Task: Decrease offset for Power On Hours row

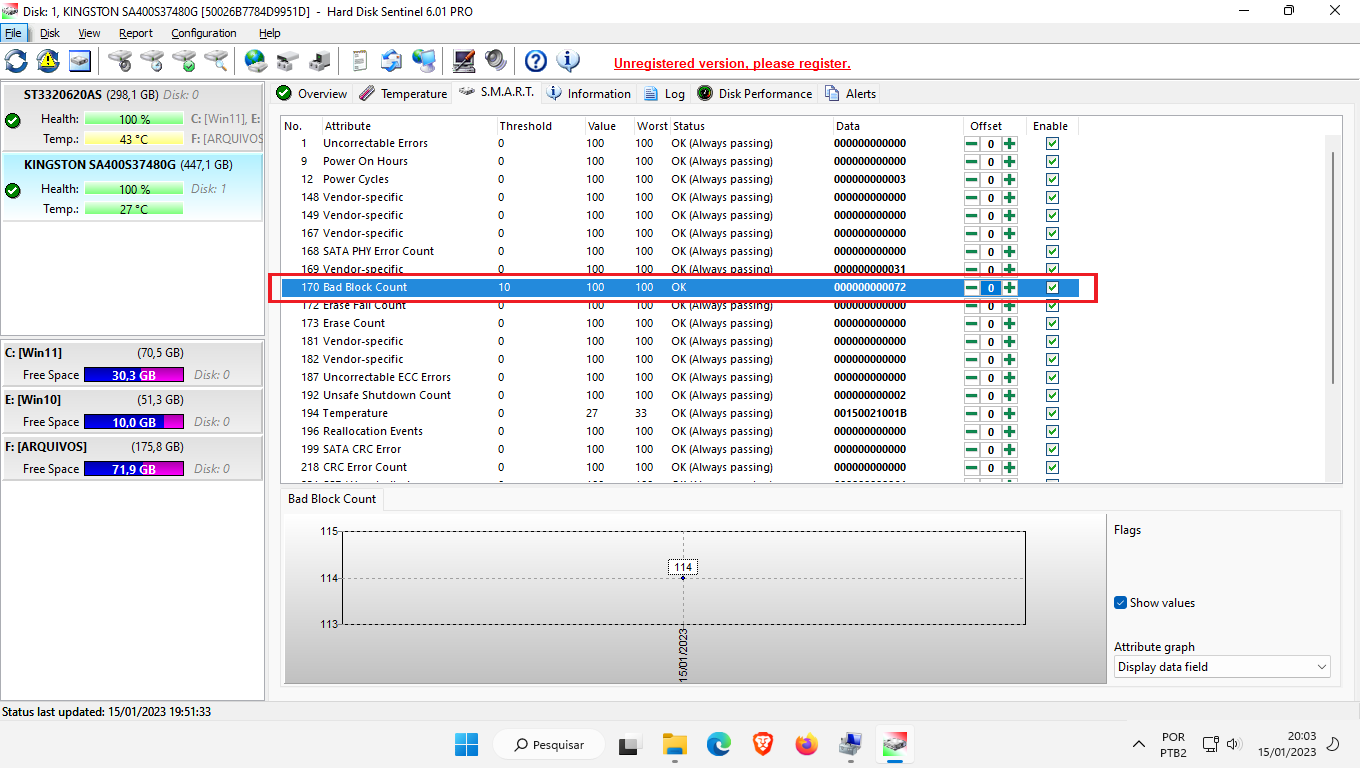Action: (x=971, y=162)
